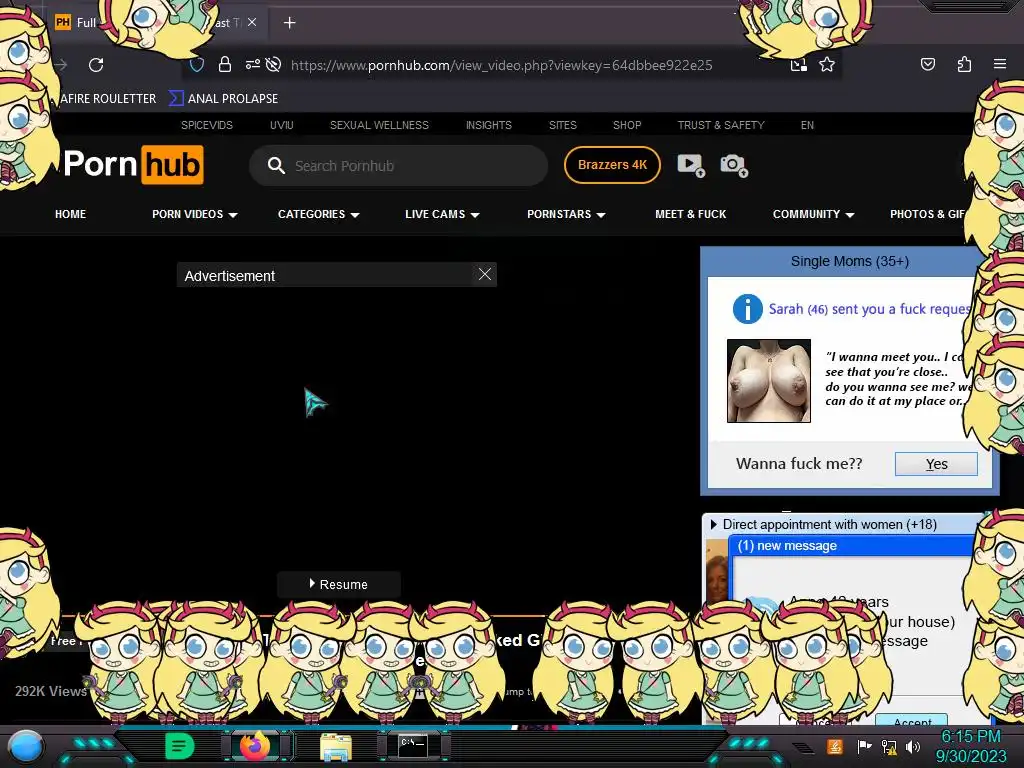This screenshot has width=1024, height=768.
Task: Open the SITES top link
Action: pos(562,125)
